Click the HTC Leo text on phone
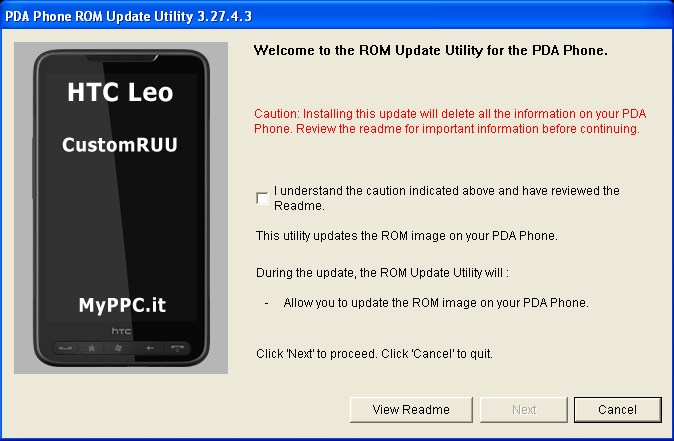 tap(120, 92)
